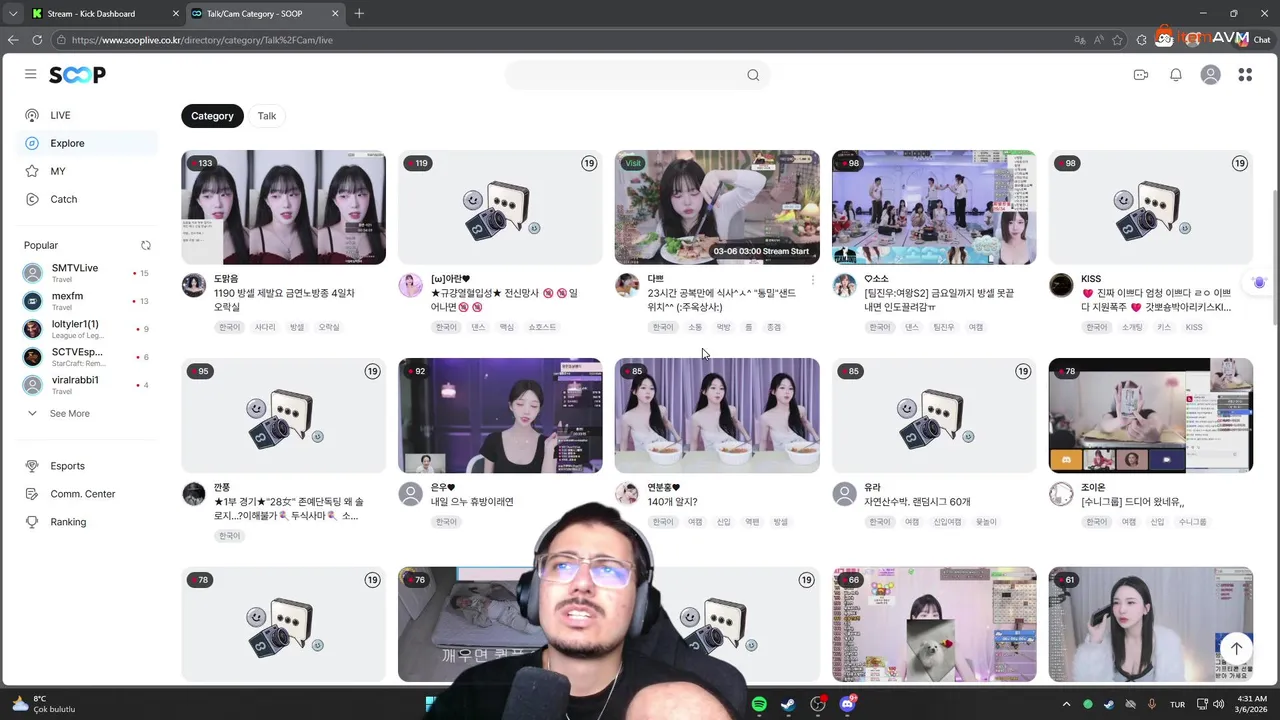Viewport: 1280px width, 720px height.
Task: Go back in the browser
Action: click(13, 40)
